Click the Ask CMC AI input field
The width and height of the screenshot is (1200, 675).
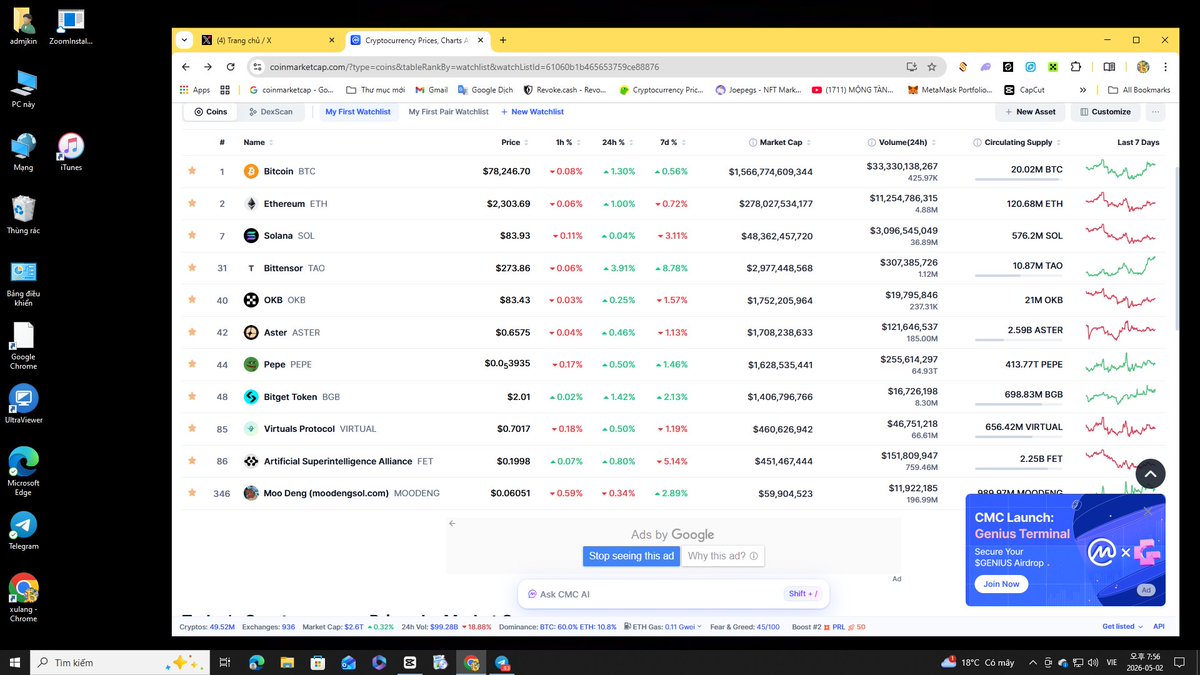(x=673, y=594)
